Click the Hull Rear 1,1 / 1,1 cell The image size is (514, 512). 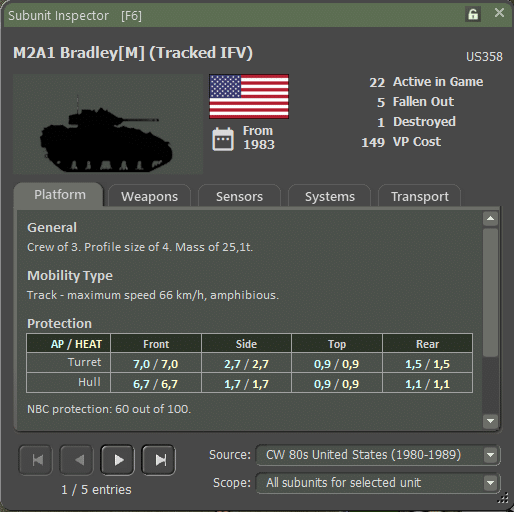[x=427, y=384]
